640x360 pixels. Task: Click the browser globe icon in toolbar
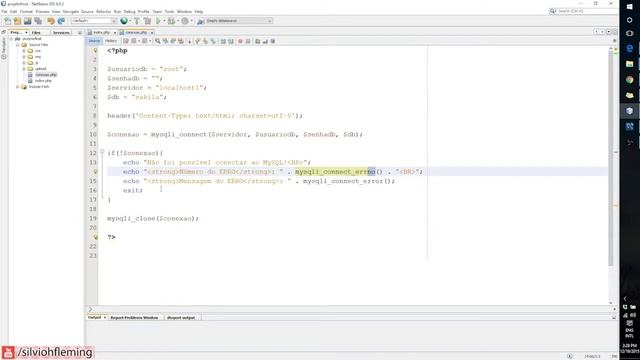124,21
